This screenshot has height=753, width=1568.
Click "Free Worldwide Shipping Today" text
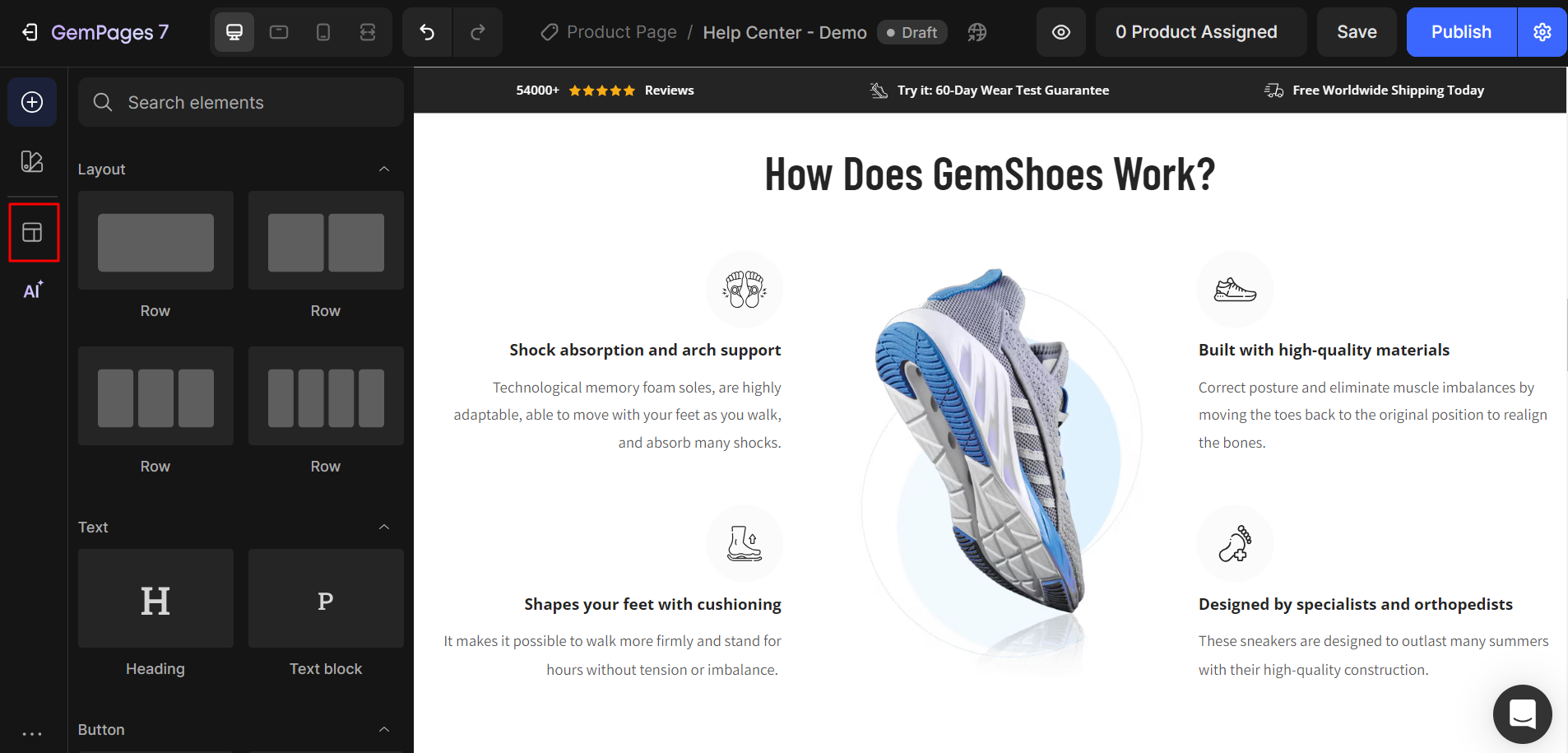tap(1389, 91)
